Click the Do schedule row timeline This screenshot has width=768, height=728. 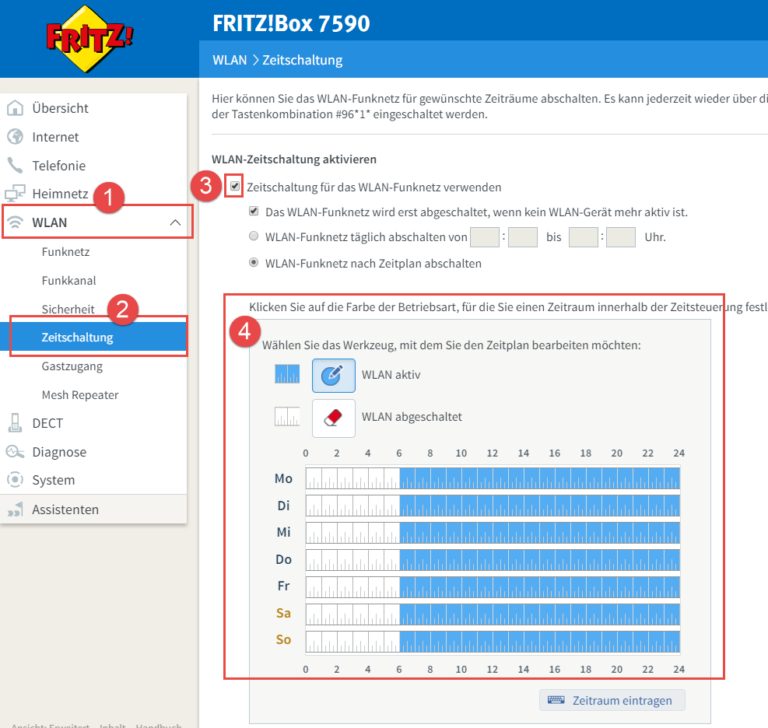click(x=493, y=559)
